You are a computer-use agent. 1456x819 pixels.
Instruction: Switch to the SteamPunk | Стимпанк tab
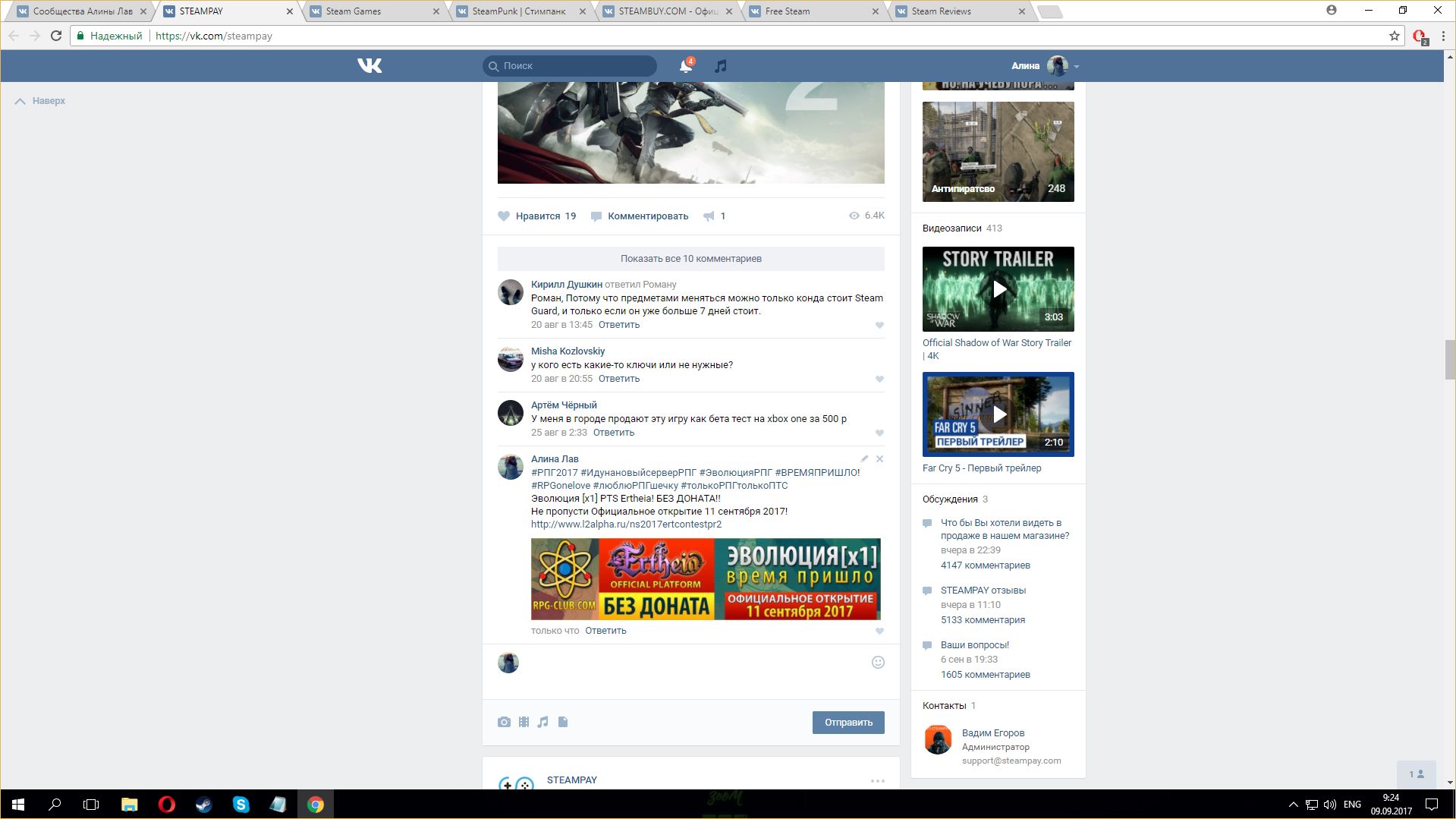click(519, 11)
